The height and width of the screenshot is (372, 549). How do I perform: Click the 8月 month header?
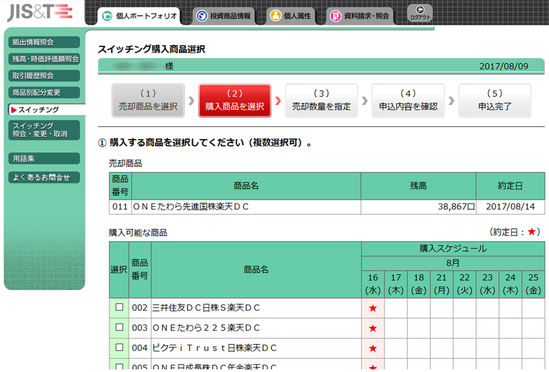[453, 263]
